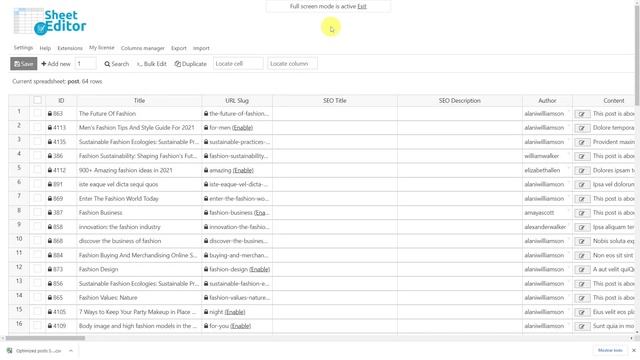Click author cell williamwalker
The height and width of the screenshot is (360, 640).
(x=547, y=156)
